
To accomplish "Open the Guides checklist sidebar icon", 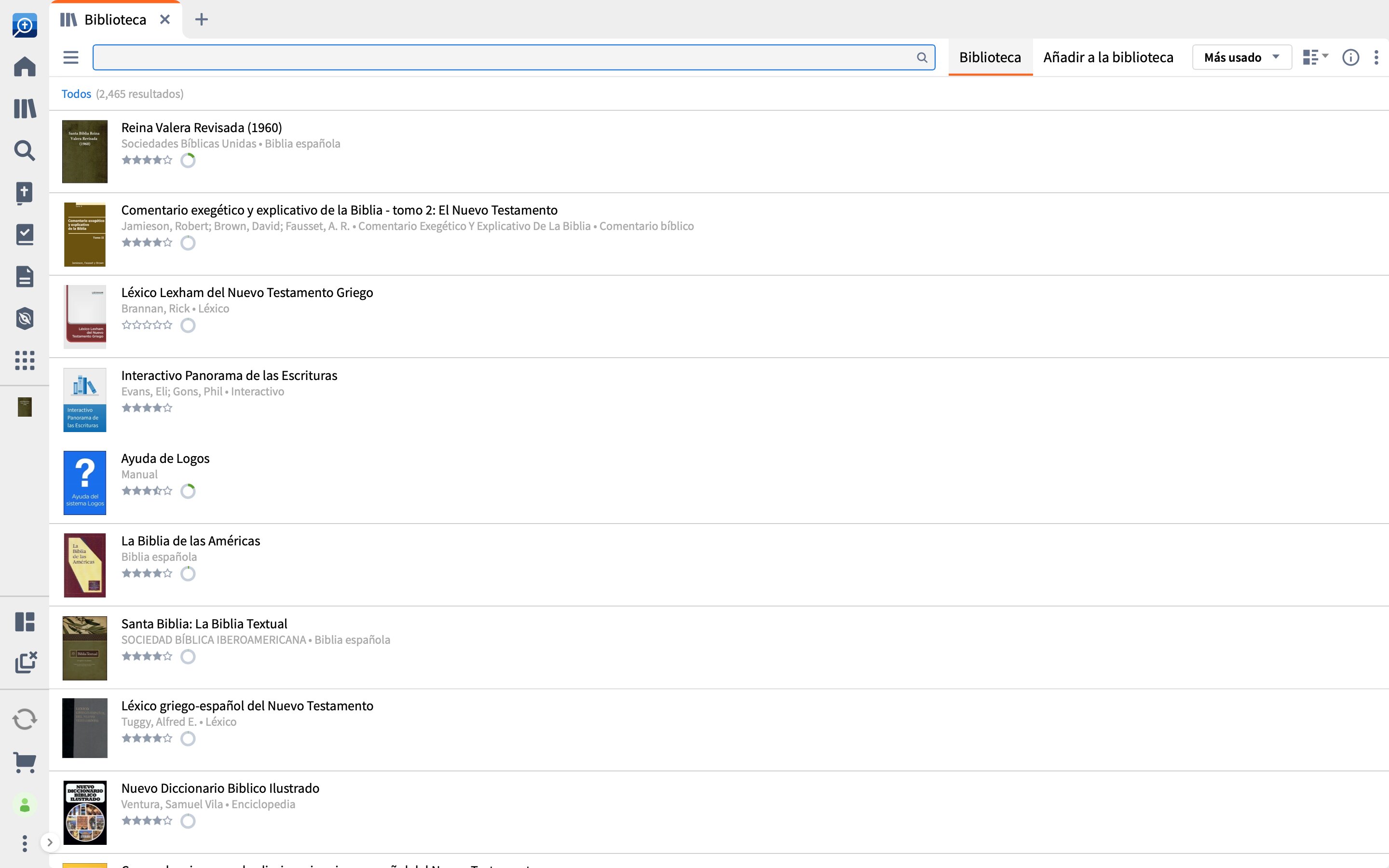I will (x=25, y=235).
